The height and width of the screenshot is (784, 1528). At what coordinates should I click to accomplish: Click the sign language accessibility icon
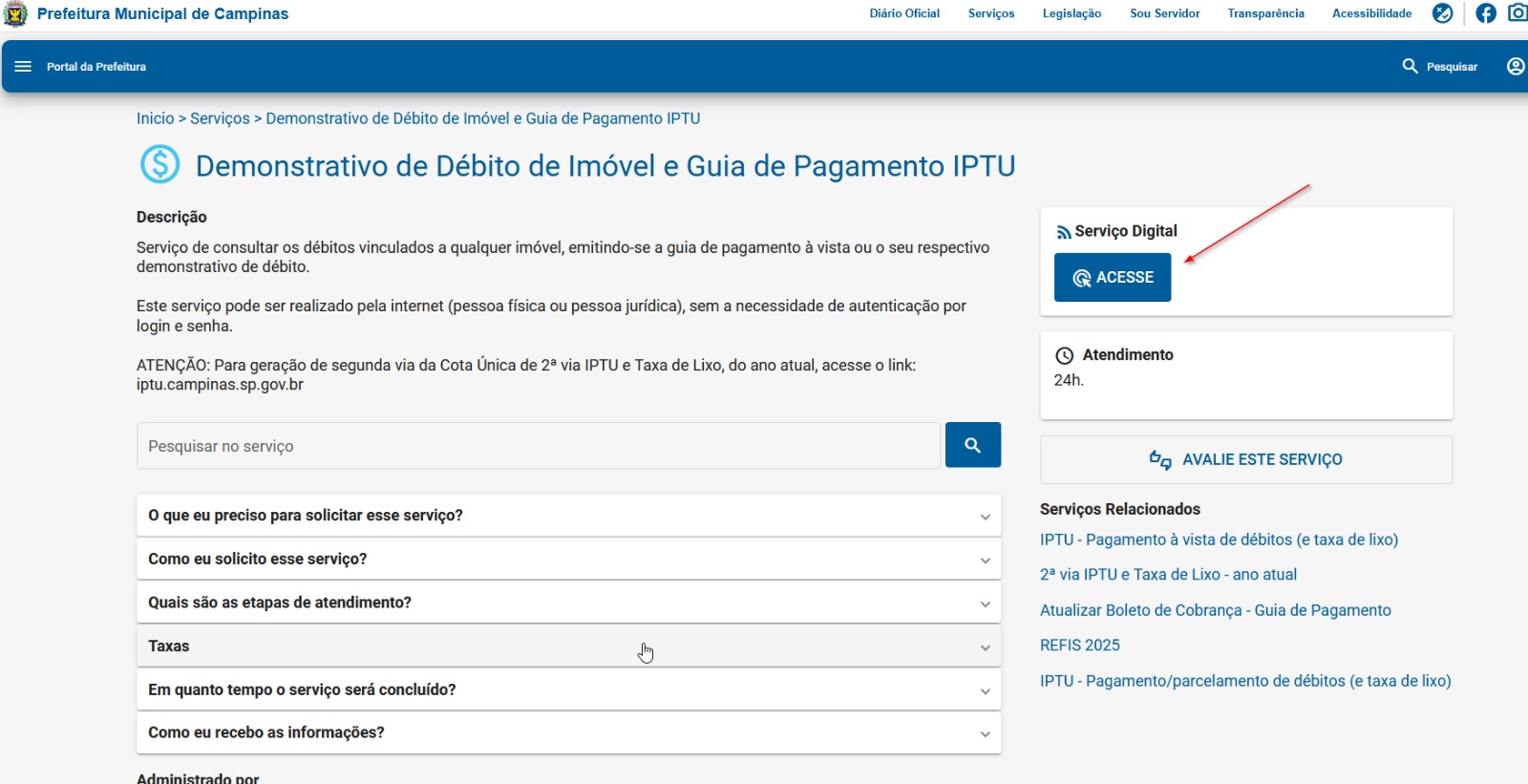pyautogui.click(x=1442, y=13)
